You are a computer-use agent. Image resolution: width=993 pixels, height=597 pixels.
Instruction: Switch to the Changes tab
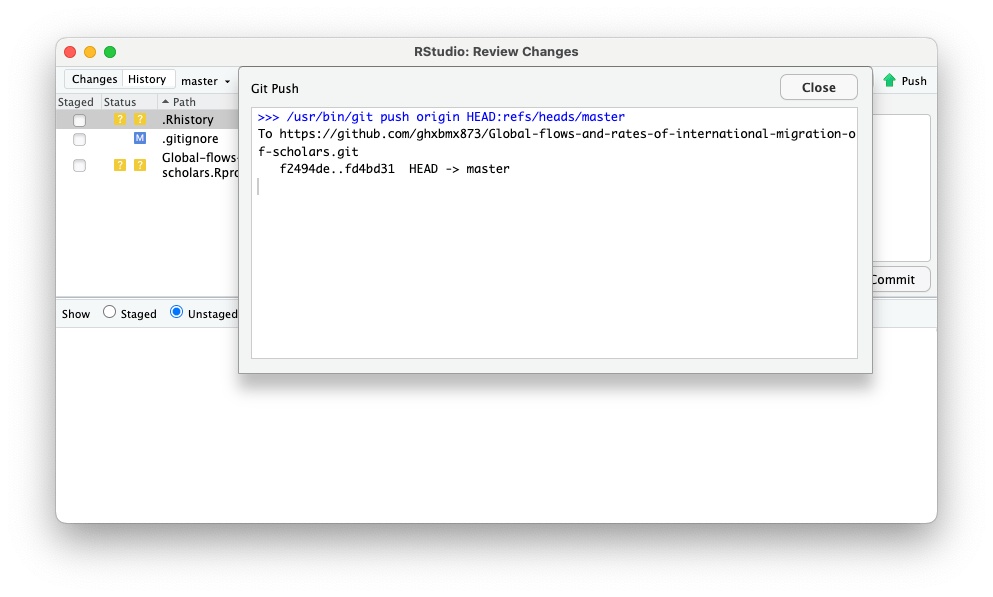pos(94,79)
